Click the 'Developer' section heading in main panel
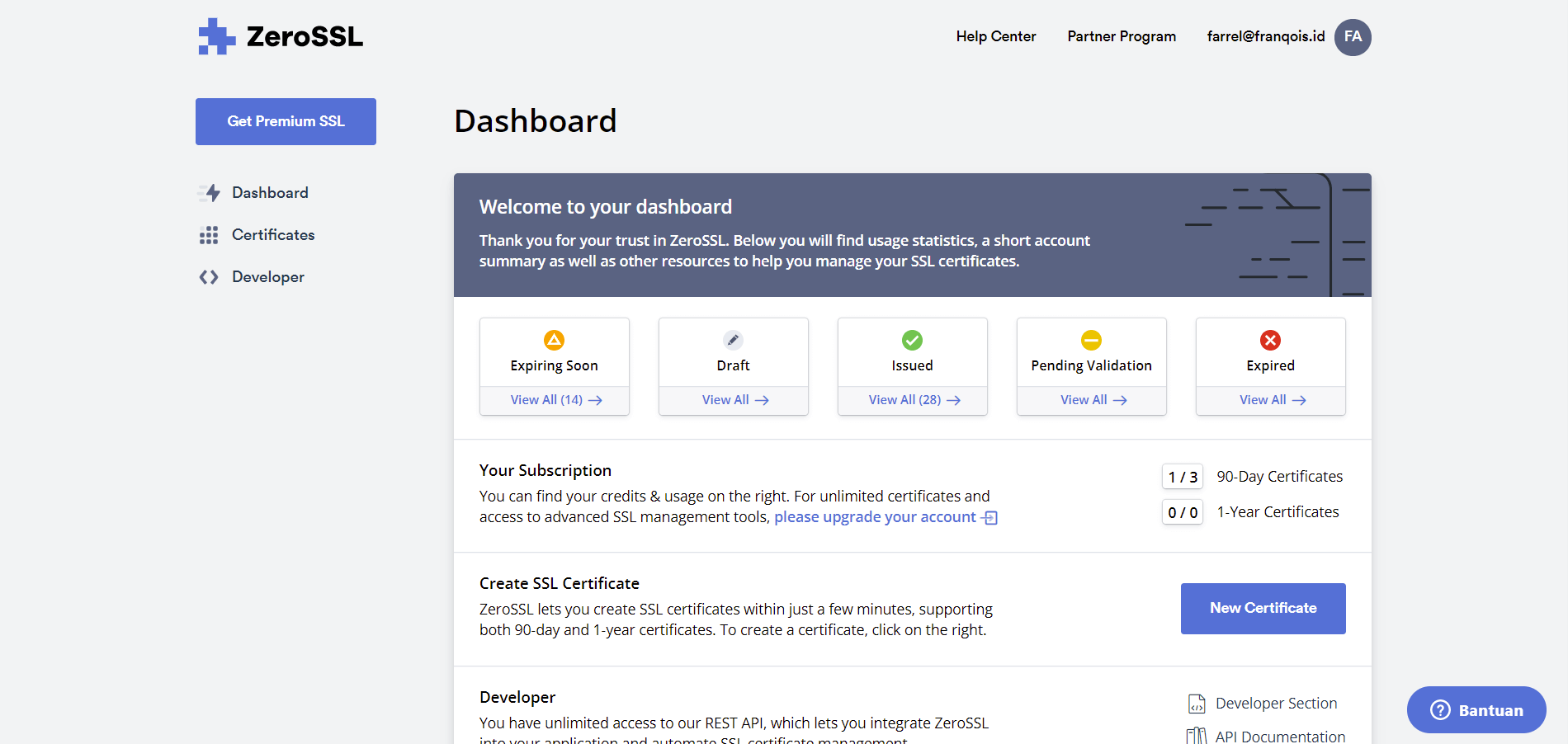1568x744 pixels. pyautogui.click(x=517, y=697)
